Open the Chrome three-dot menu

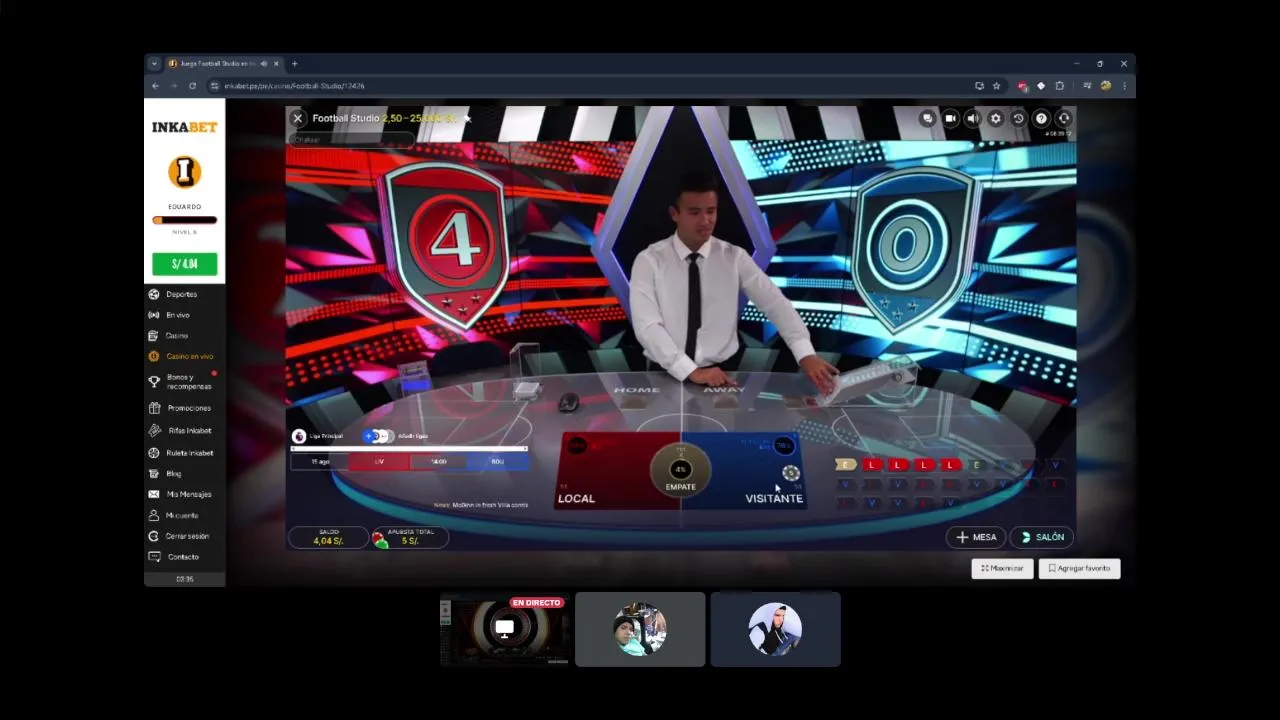1124,86
